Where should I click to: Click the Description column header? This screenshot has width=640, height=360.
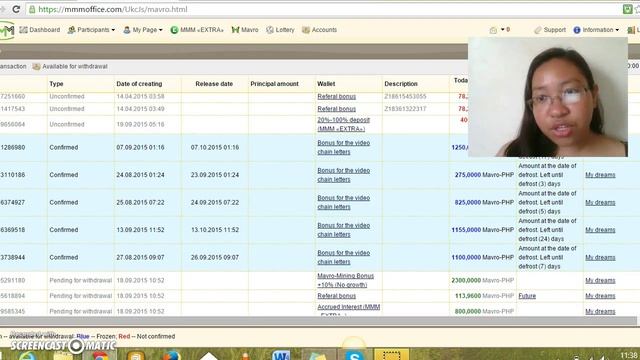tap(401, 84)
